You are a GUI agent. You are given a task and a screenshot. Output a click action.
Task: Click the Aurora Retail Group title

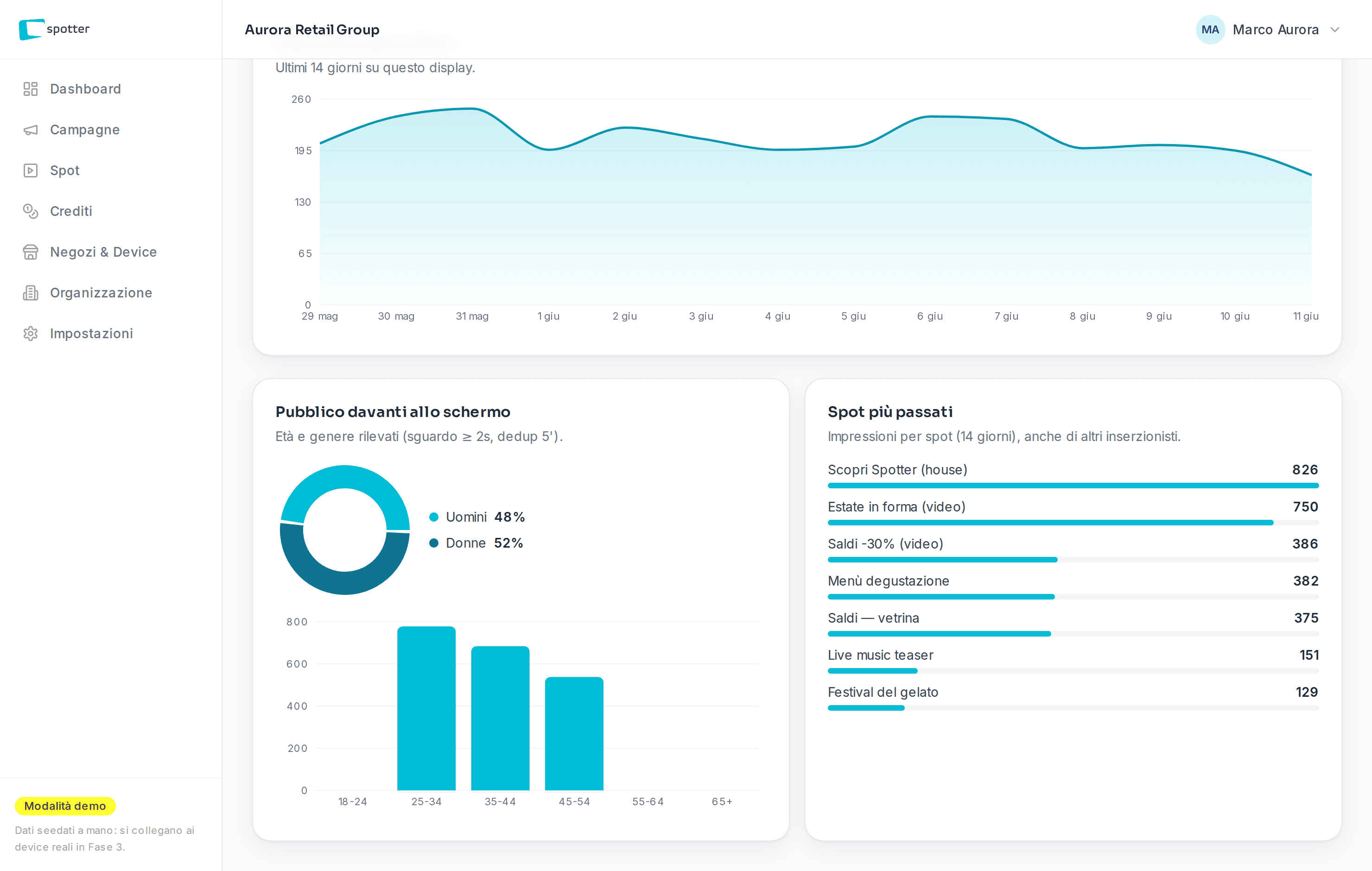click(312, 30)
